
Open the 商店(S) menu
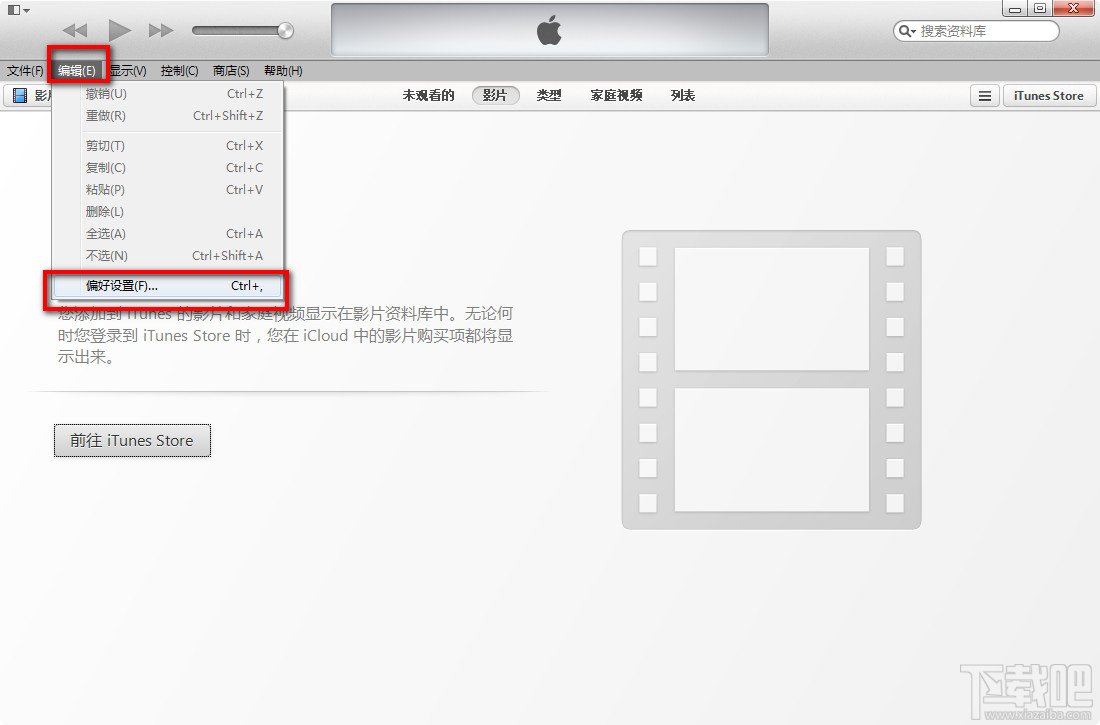click(x=230, y=70)
